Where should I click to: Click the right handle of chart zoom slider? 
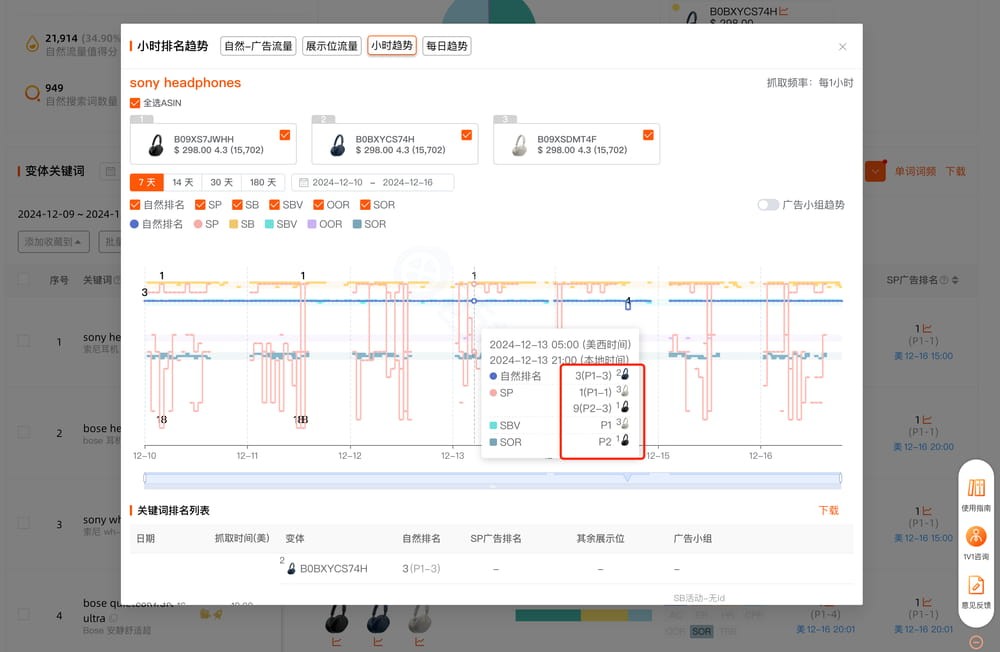(841, 478)
